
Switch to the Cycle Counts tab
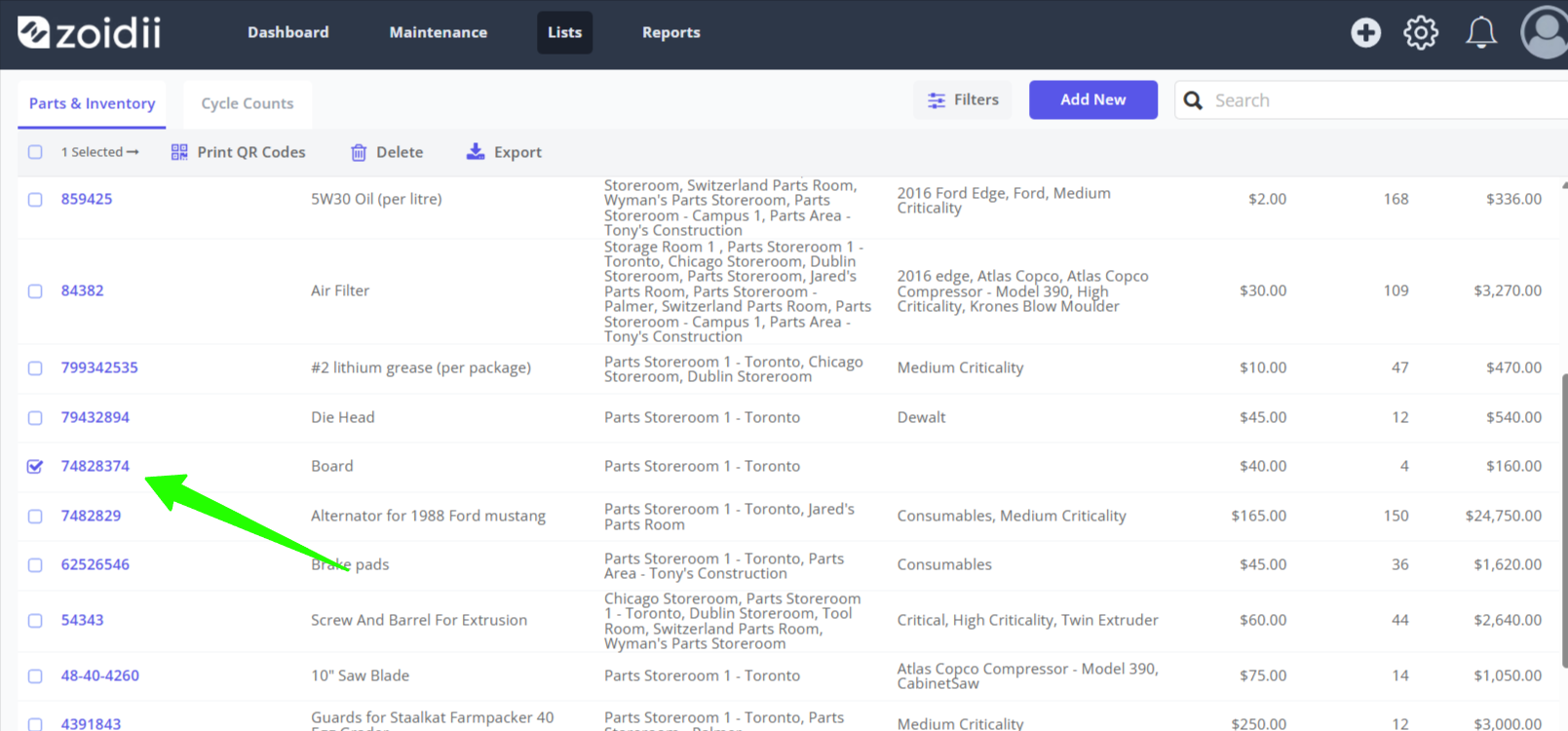(248, 103)
